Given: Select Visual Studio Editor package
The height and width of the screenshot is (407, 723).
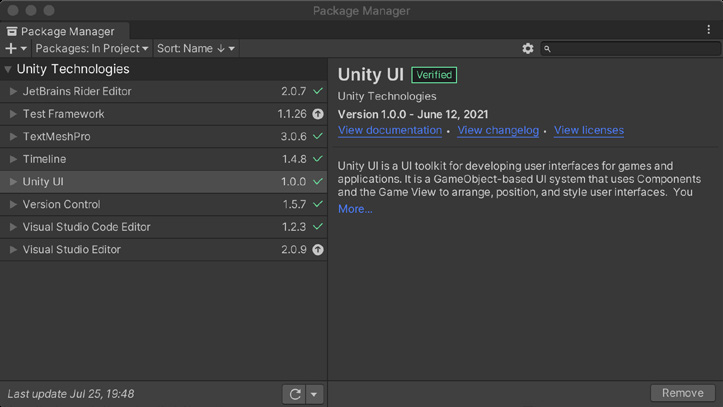Looking at the screenshot, I should pyautogui.click(x=163, y=249).
